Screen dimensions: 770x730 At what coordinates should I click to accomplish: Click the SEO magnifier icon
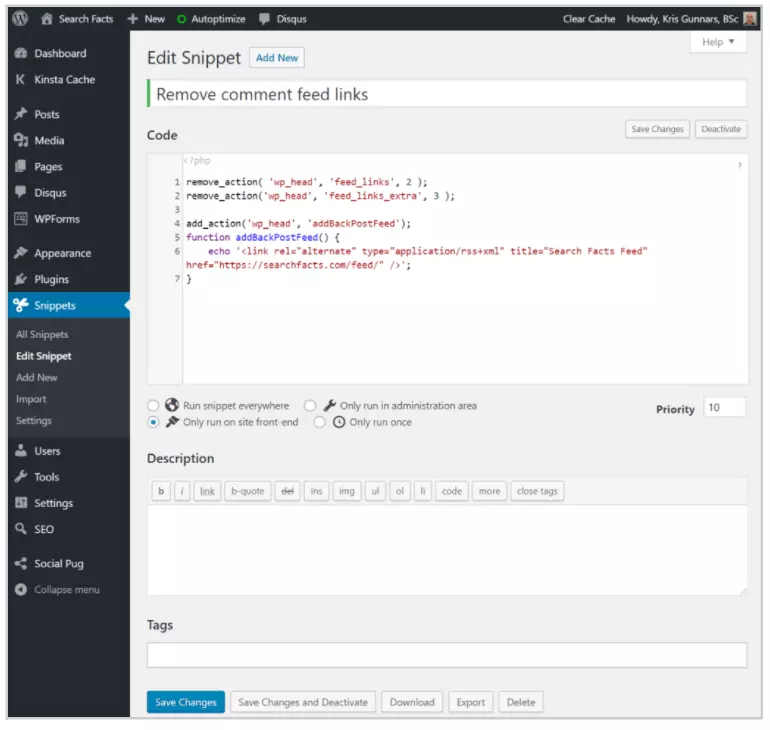click(x=21, y=529)
